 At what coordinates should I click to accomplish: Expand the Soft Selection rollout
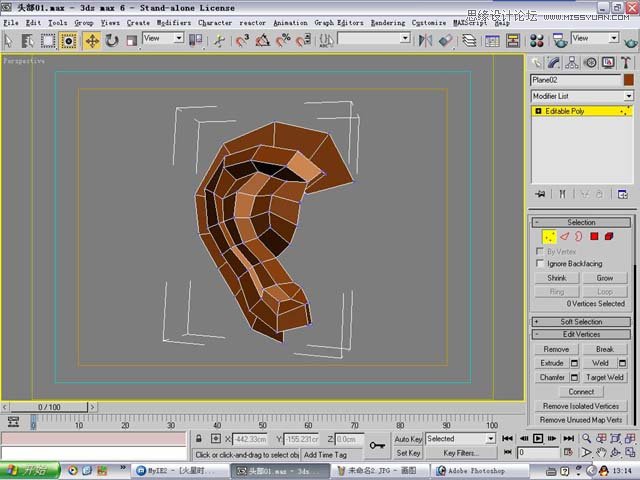coord(581,322)
